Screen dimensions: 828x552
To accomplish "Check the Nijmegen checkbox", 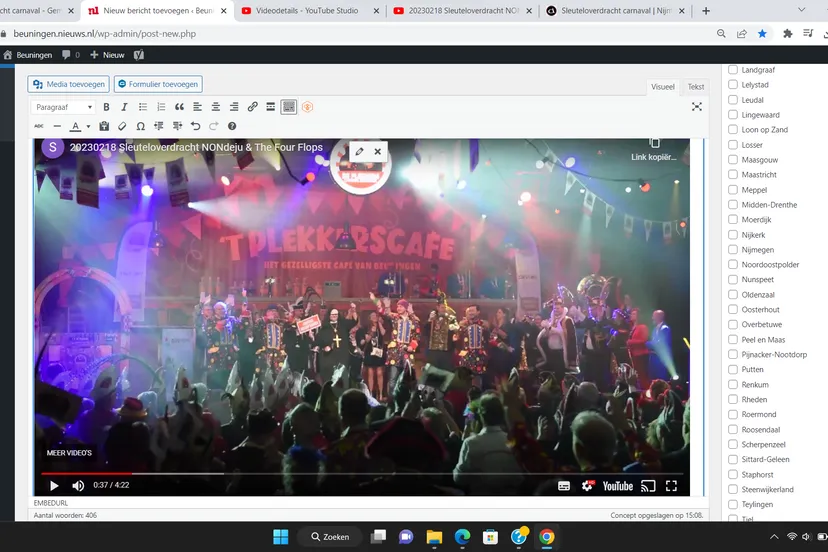I will 733,250.
